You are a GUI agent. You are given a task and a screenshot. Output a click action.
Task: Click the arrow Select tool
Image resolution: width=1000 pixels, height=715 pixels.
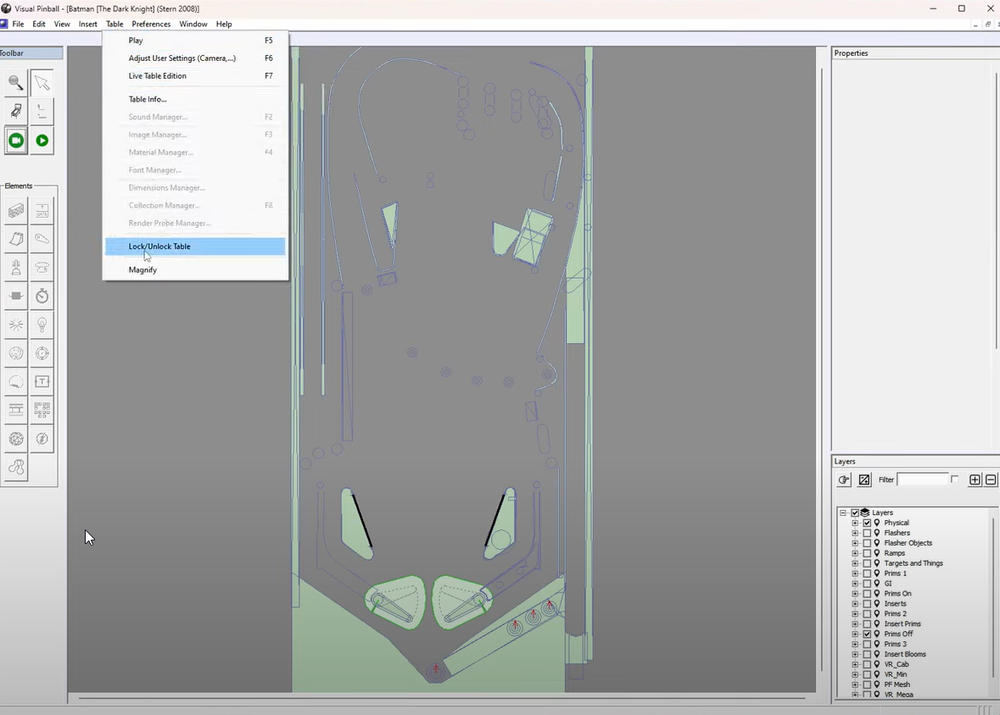(x=42, y=83)
